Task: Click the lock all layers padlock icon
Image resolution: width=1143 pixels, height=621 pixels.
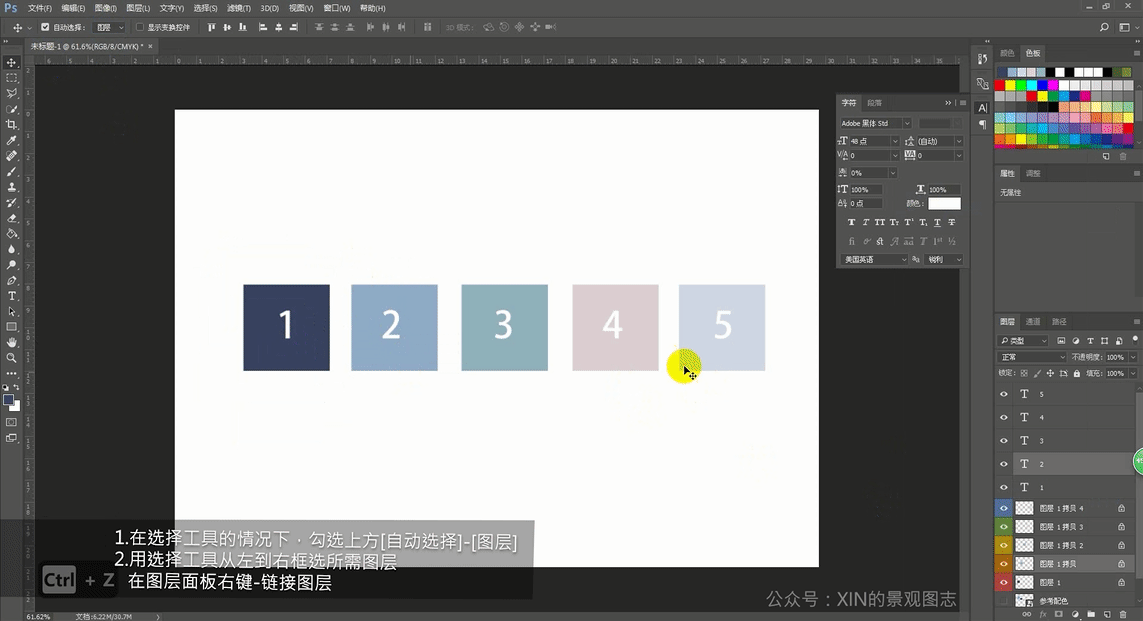Action: (1077, 373)
